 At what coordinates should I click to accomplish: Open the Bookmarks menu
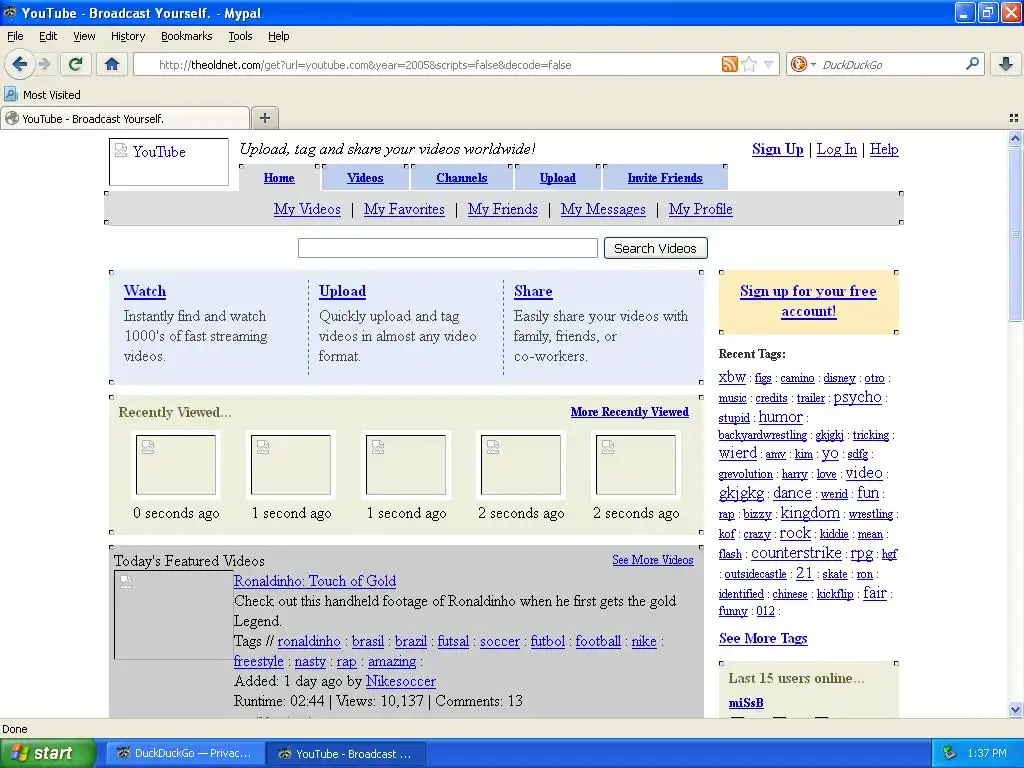click(x=187, y=36)
